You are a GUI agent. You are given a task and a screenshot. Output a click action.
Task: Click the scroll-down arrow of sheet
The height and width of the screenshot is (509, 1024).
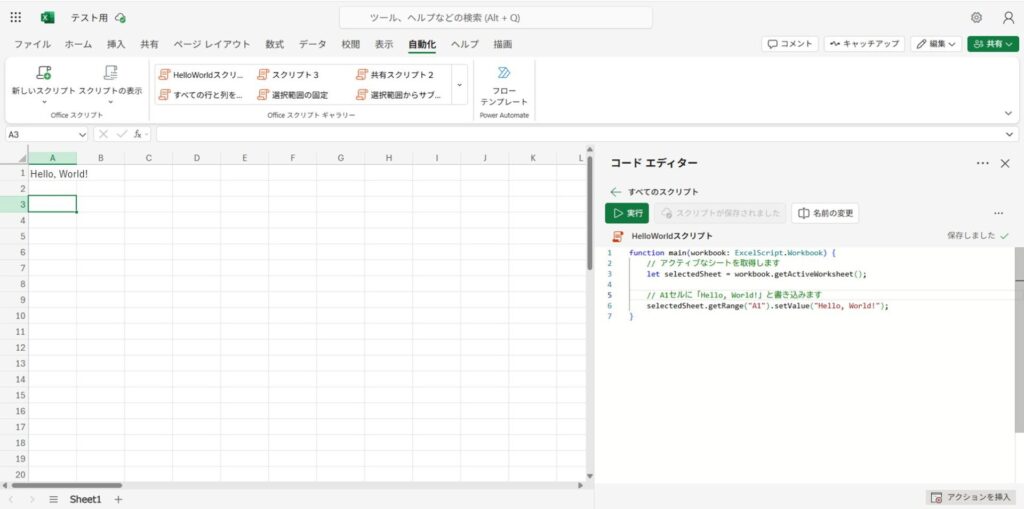[590, 476]
